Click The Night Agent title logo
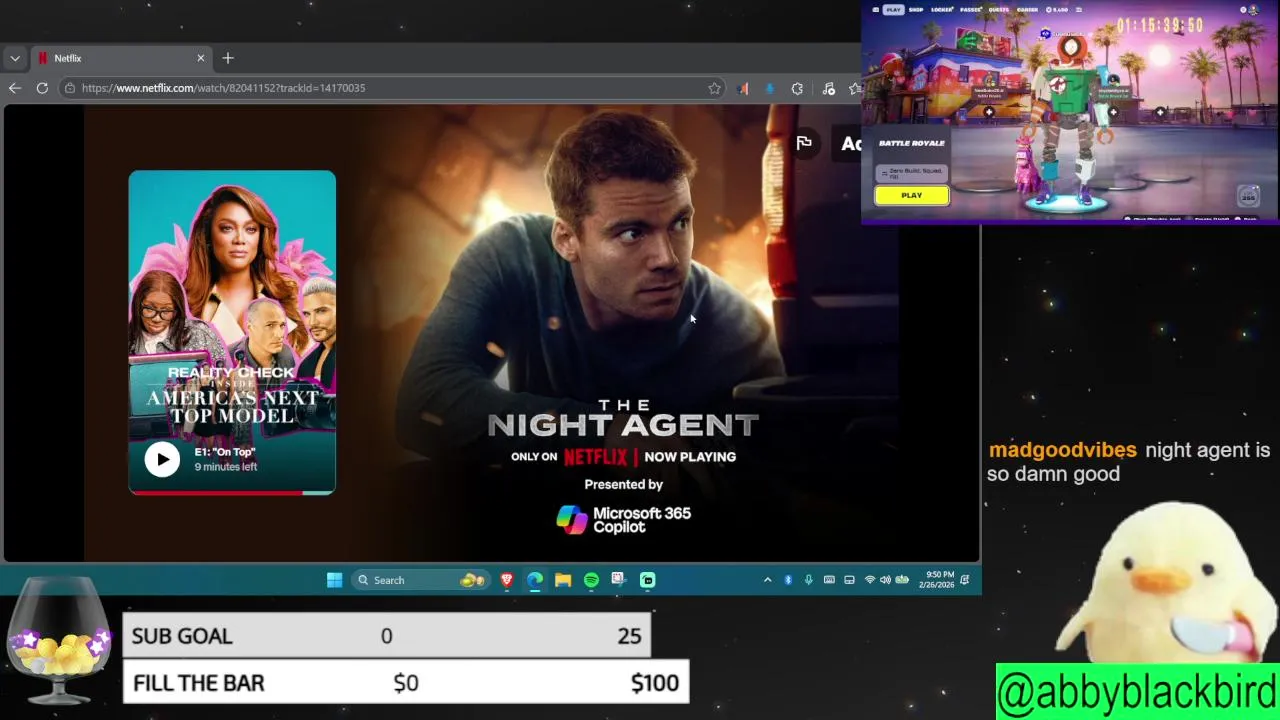This screenshot has height=720, width=1280. 623,419
